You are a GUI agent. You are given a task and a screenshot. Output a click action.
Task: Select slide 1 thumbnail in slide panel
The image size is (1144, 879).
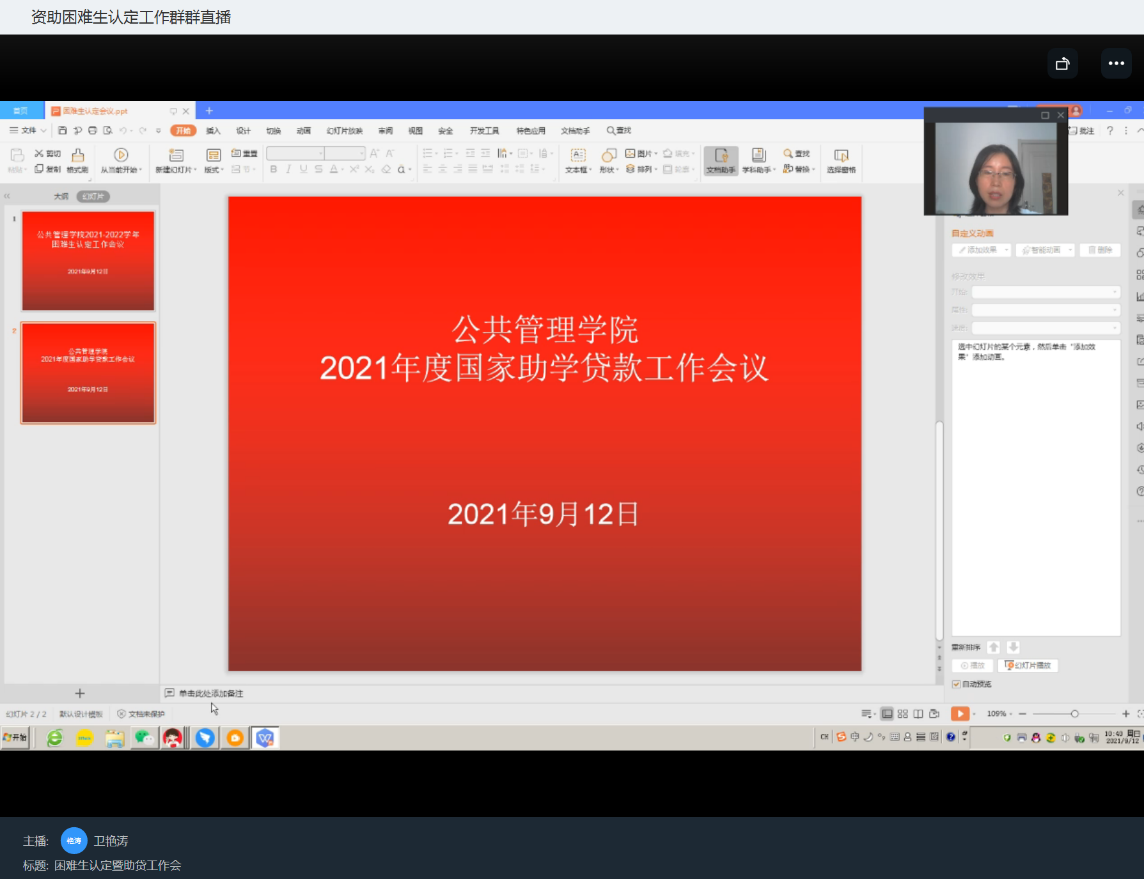[x=88, y=261]
